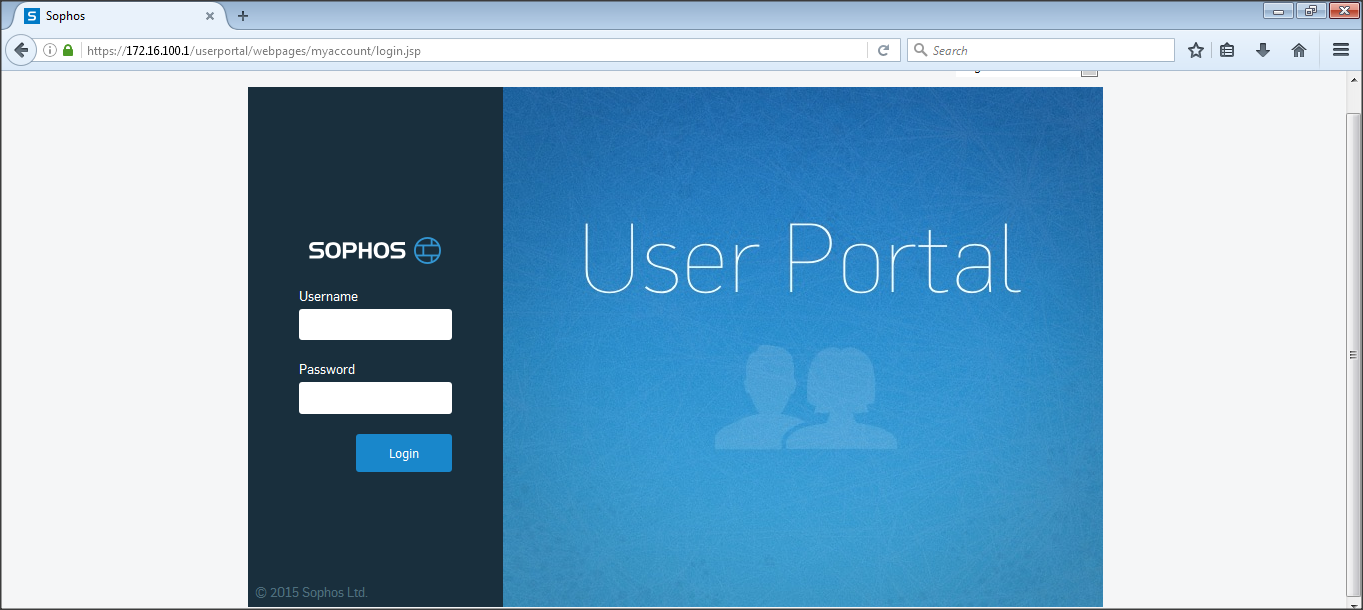
Task: Click the vertical scrollbar thumb
Action: [1353, 355]
